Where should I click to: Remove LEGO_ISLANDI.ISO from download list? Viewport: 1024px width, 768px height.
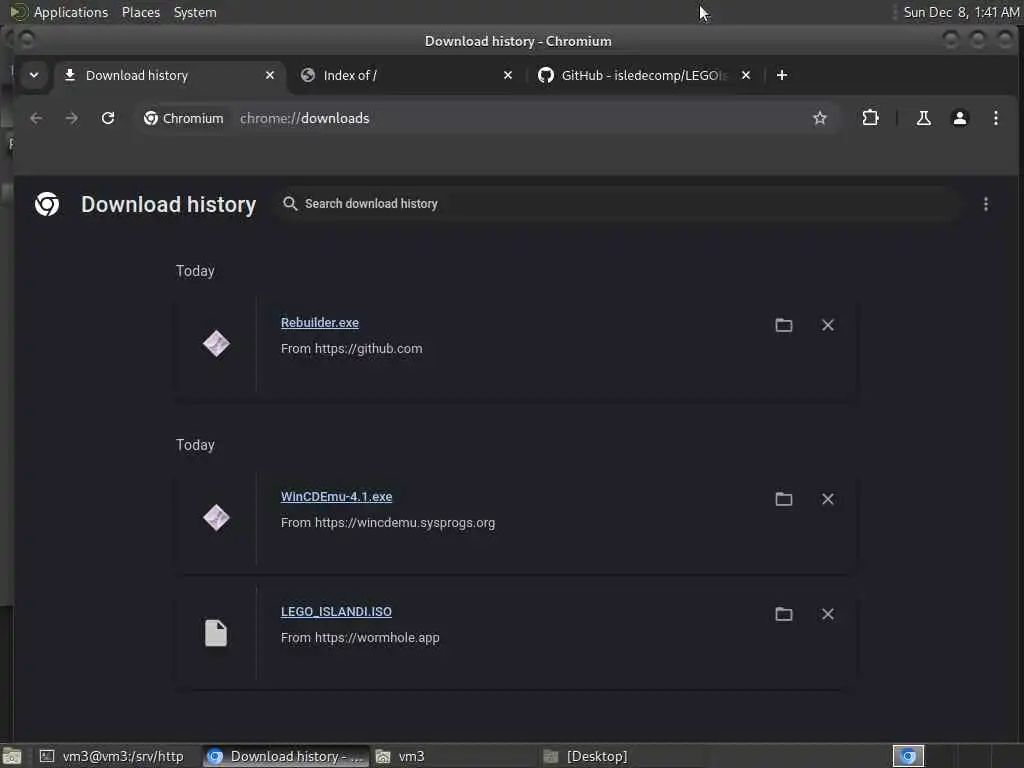[x=827, y=615]
